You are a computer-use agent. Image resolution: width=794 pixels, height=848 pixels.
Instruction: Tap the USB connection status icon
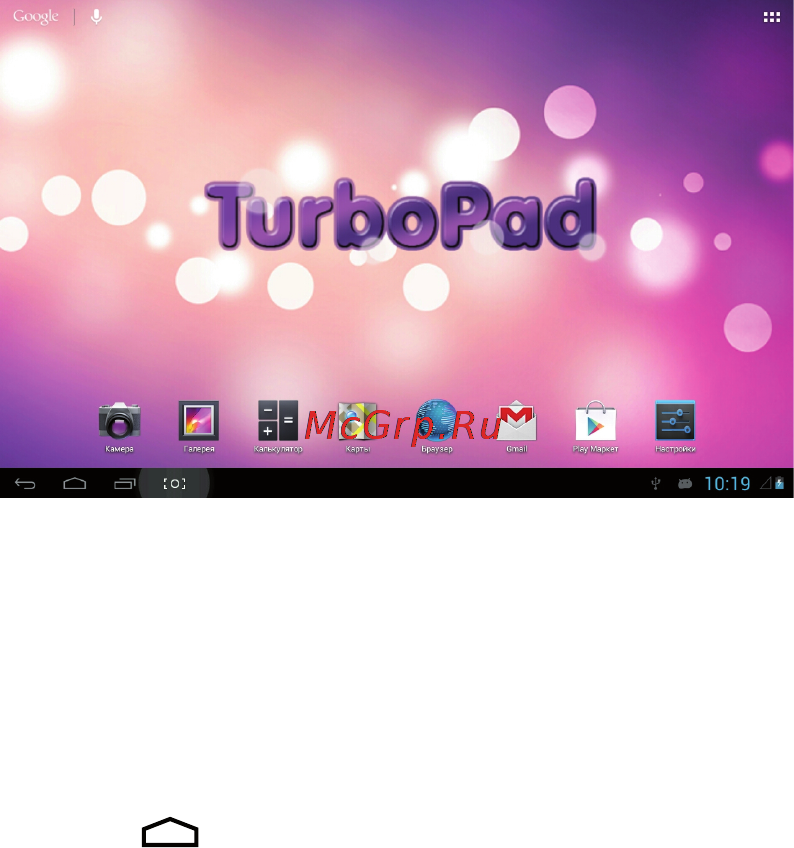point(656,483)
